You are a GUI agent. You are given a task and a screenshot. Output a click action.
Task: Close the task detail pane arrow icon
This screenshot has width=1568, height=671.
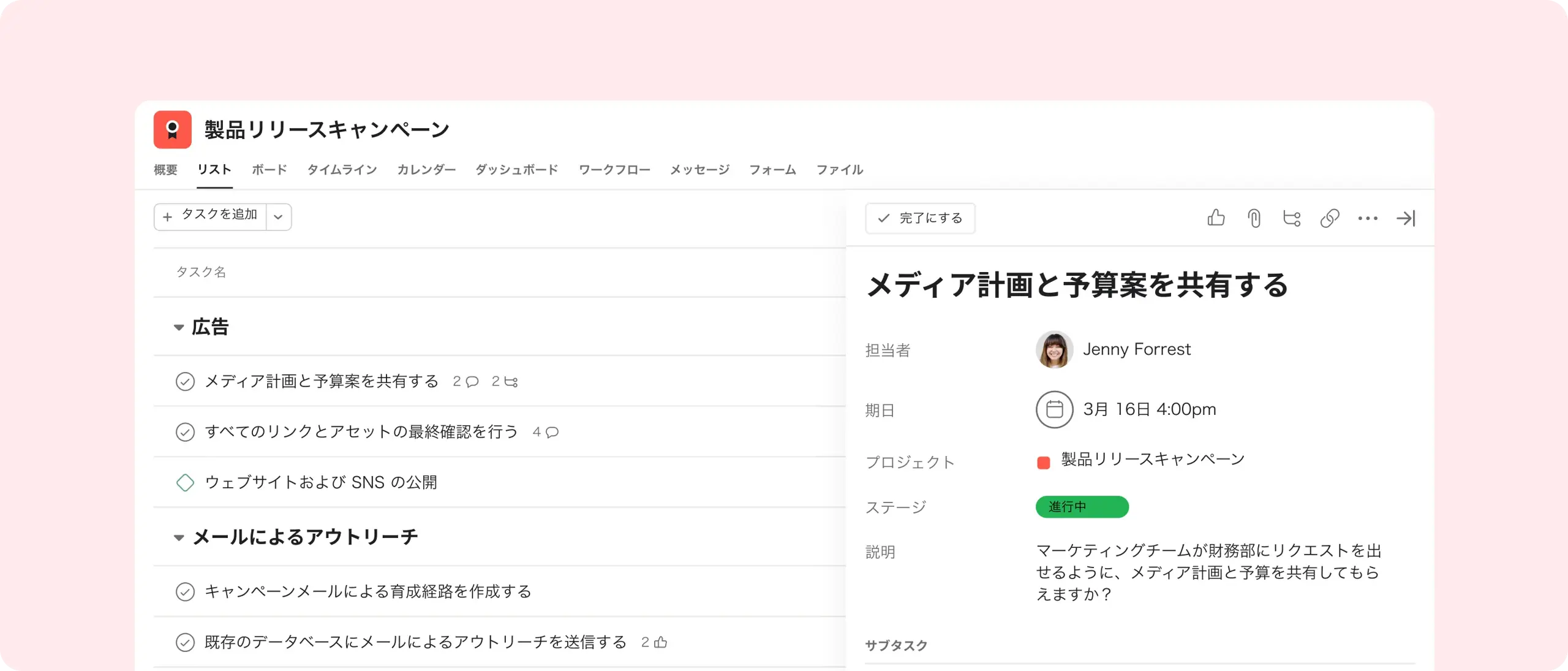[x=1406, y=218]
